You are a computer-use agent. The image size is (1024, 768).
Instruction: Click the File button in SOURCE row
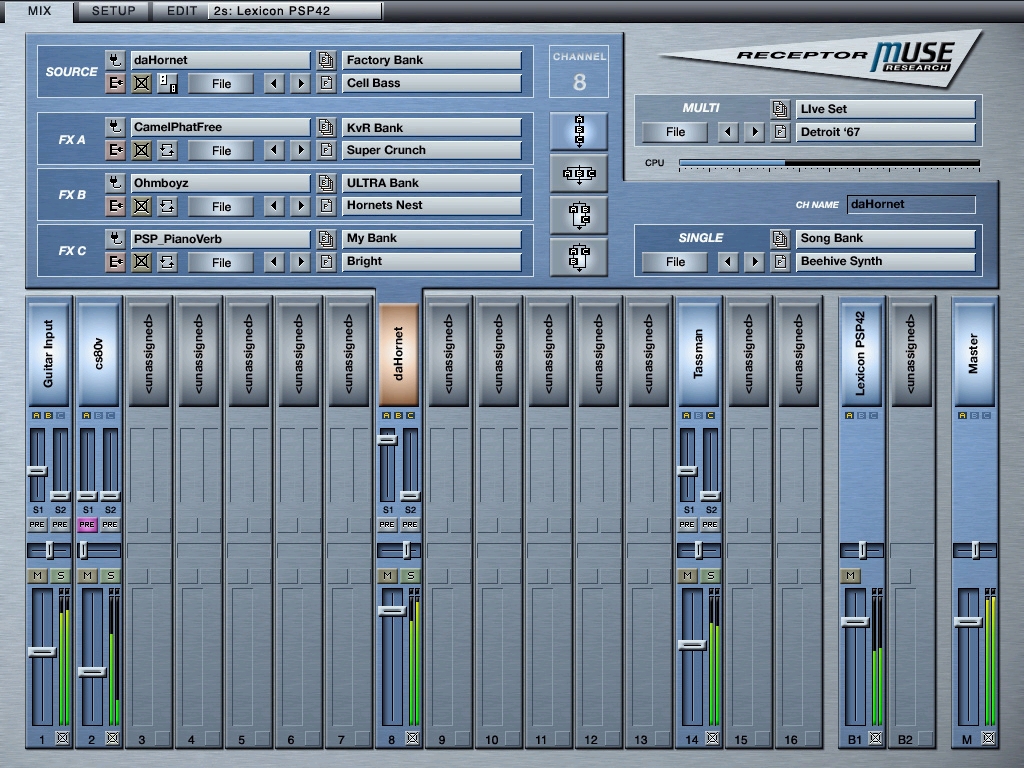(x=221, y=84)
